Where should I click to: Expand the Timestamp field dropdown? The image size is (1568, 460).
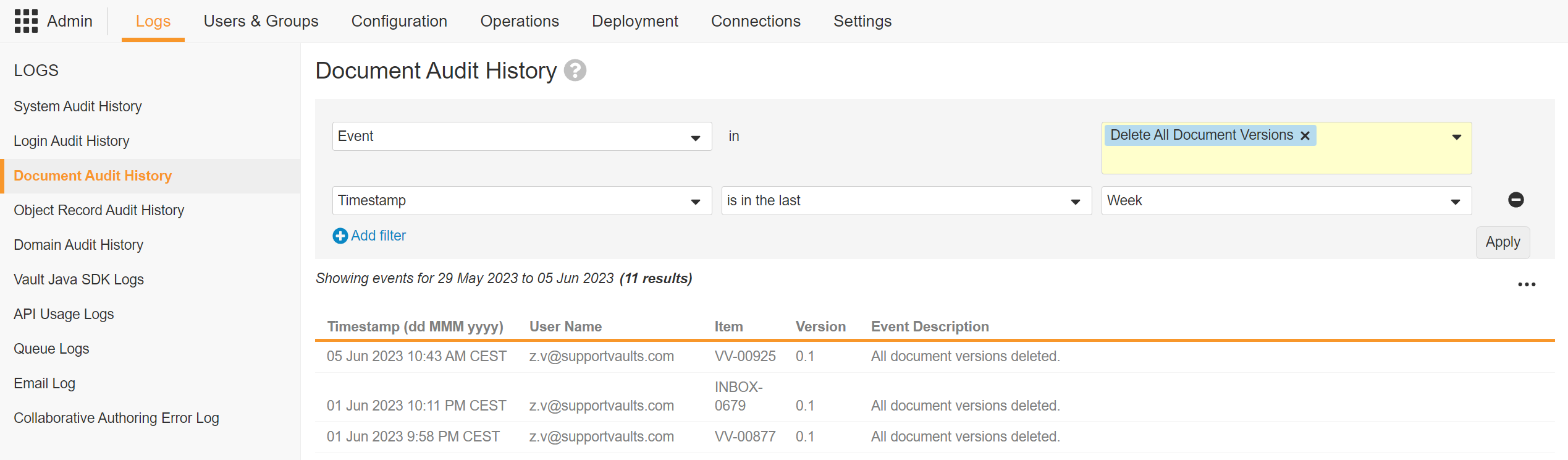pos(695,201)
